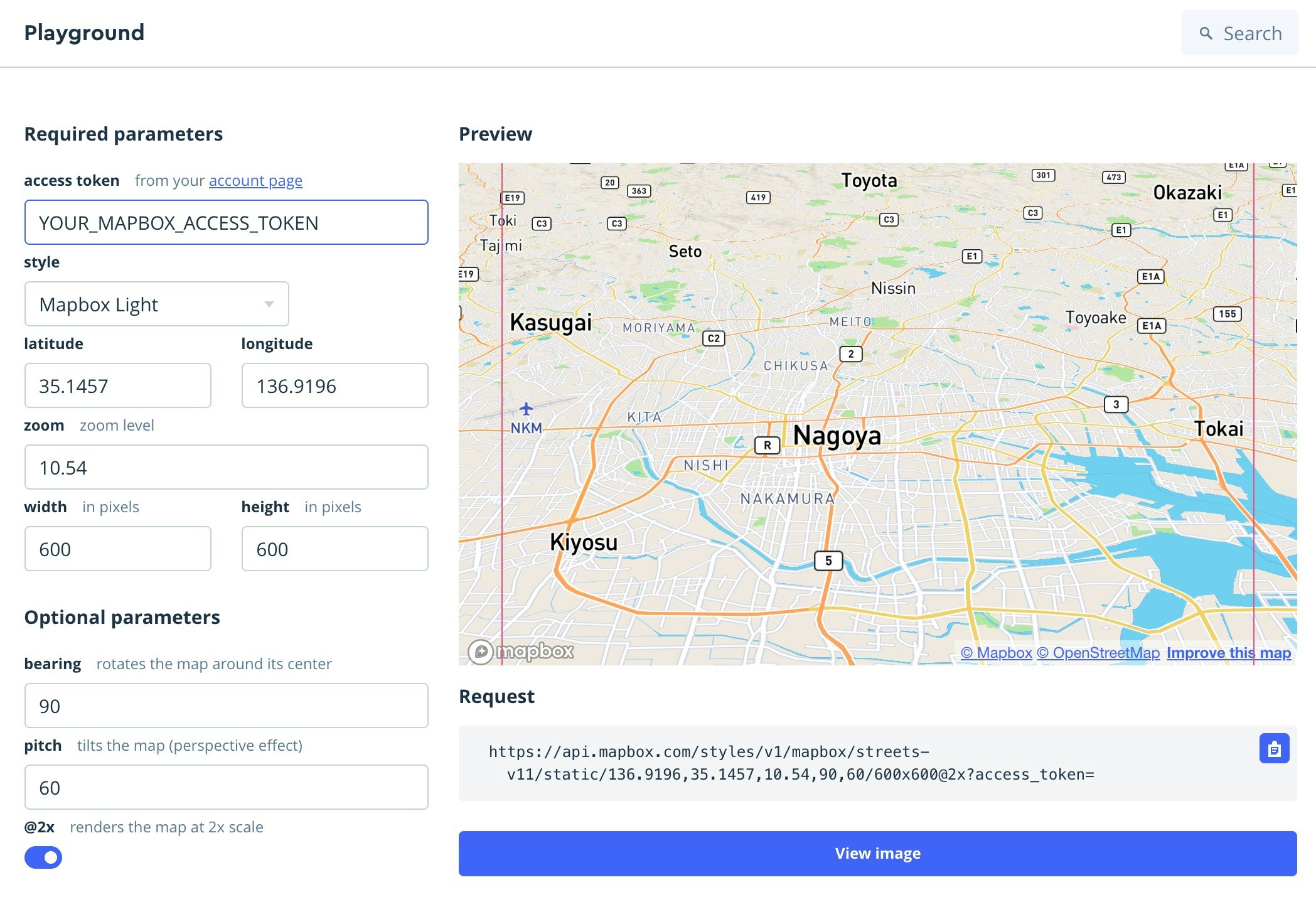1316x897 pixels.
Task: Click the Playground page title
Action: pos(84,33)
